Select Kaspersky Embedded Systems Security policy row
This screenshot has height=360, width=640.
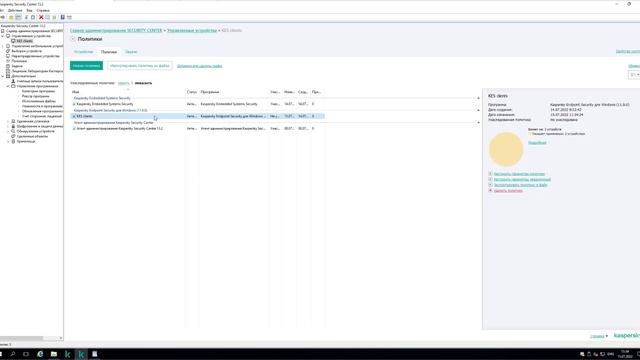pos(198,104)
